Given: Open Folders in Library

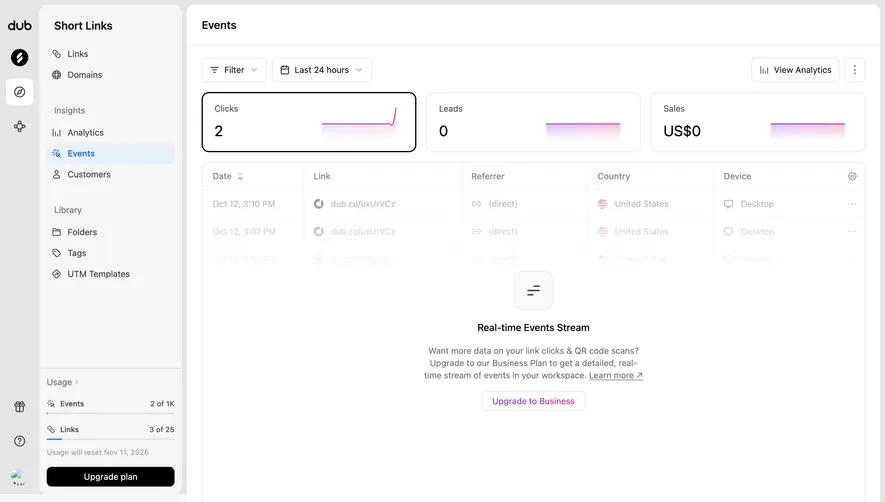Looking at the screenshot, I should 111,232.
